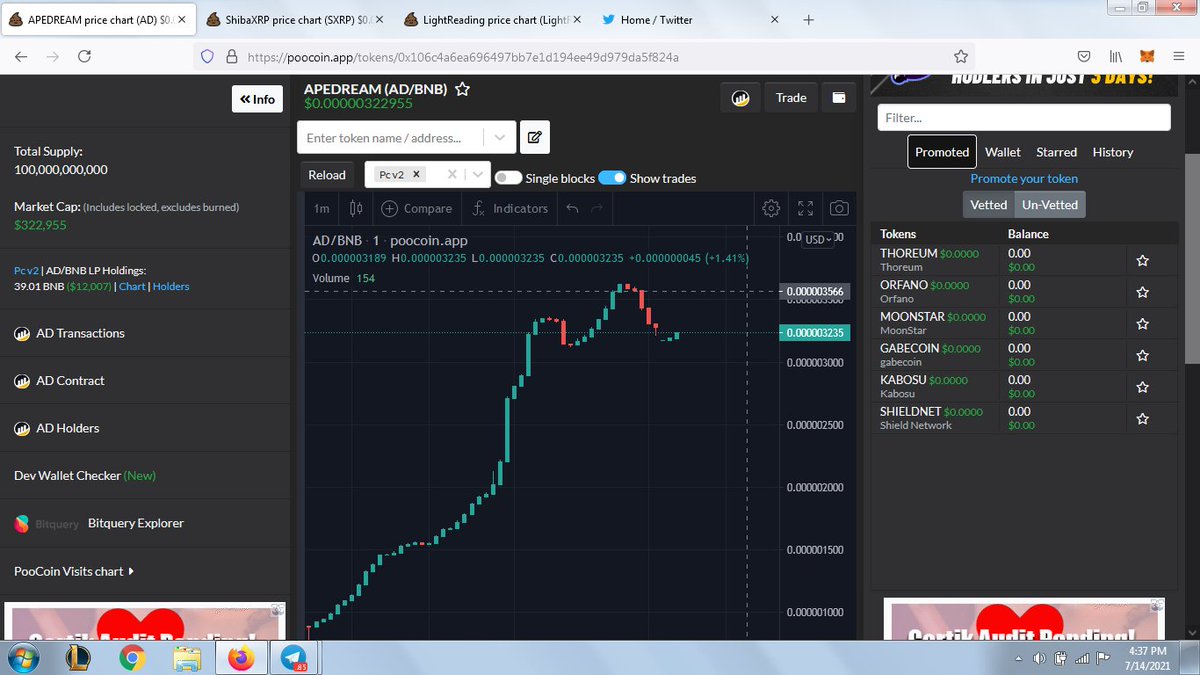
Task: Switch to ShibaXRP price chart browser tab
Action: (294, 19)
